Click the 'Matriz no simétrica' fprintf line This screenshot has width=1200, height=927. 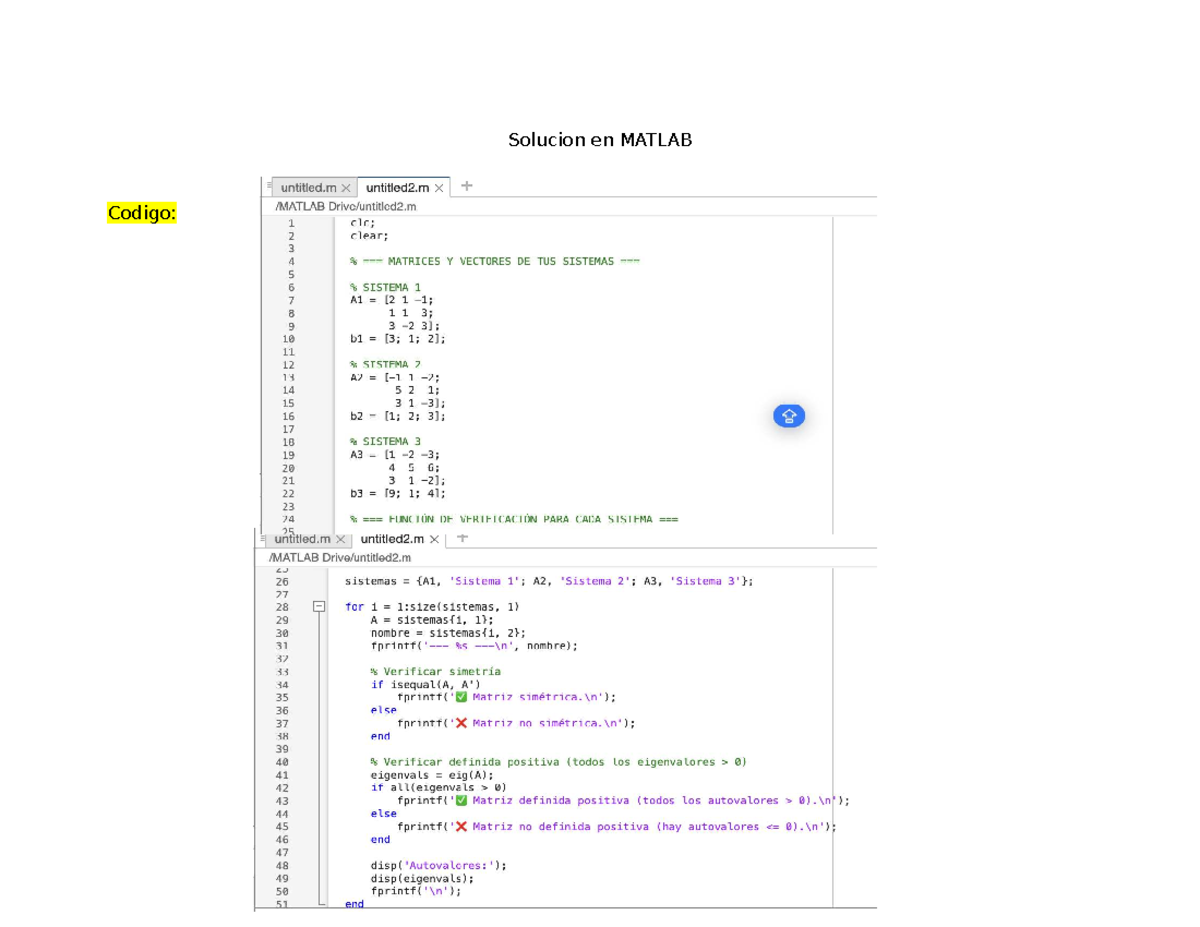click(516, 723)
